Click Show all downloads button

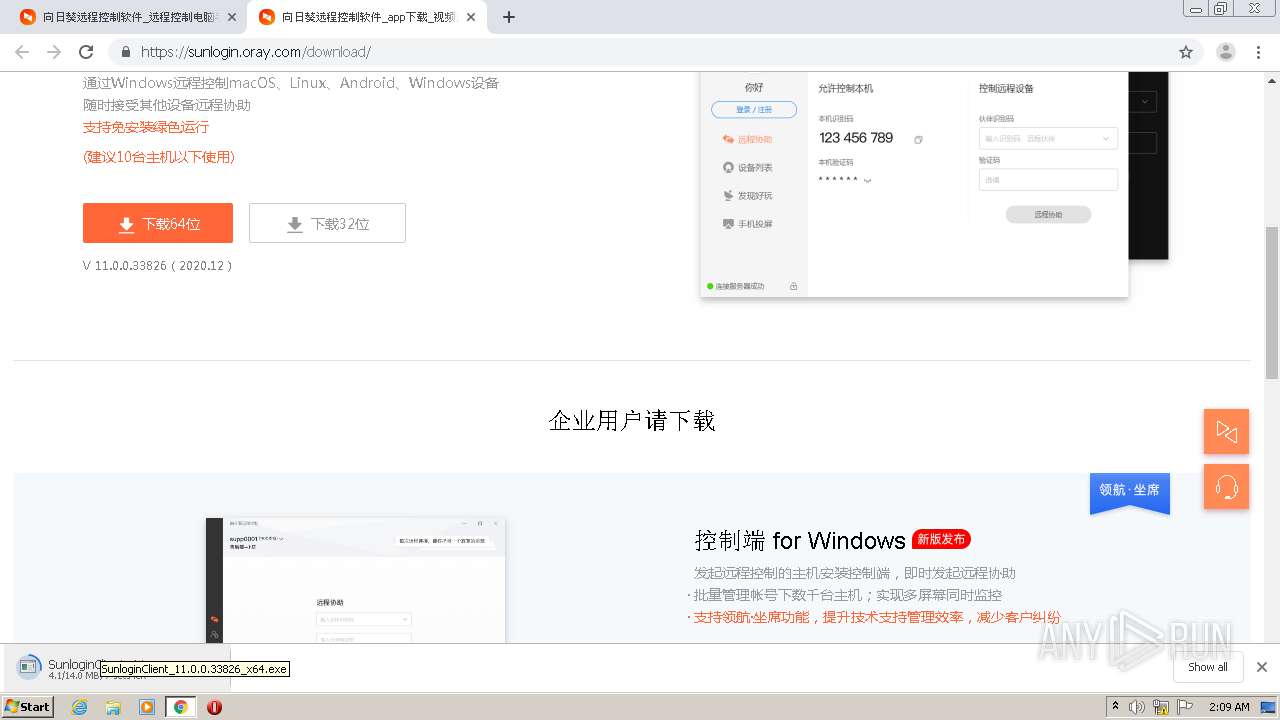tap(1207, 667)
